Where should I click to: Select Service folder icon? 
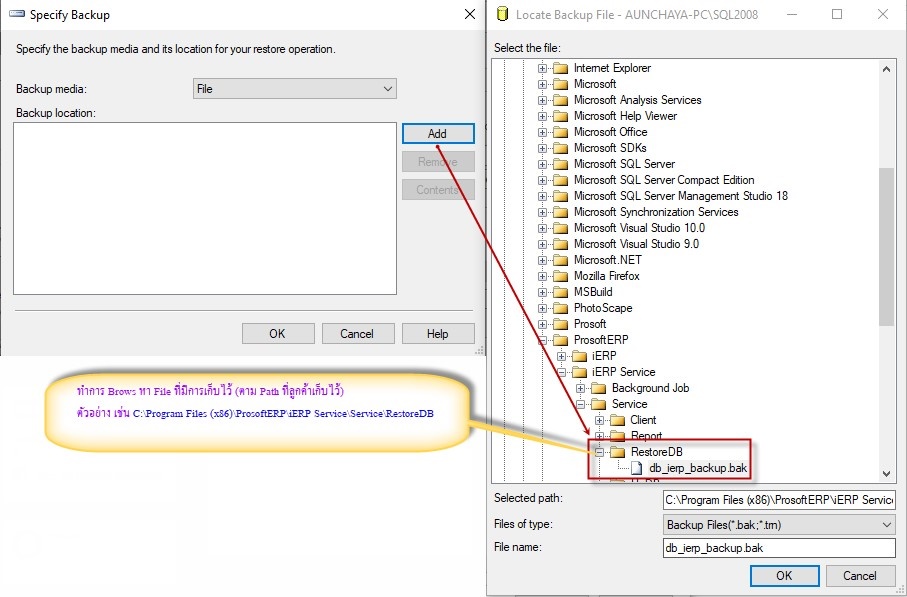(599, 404)
